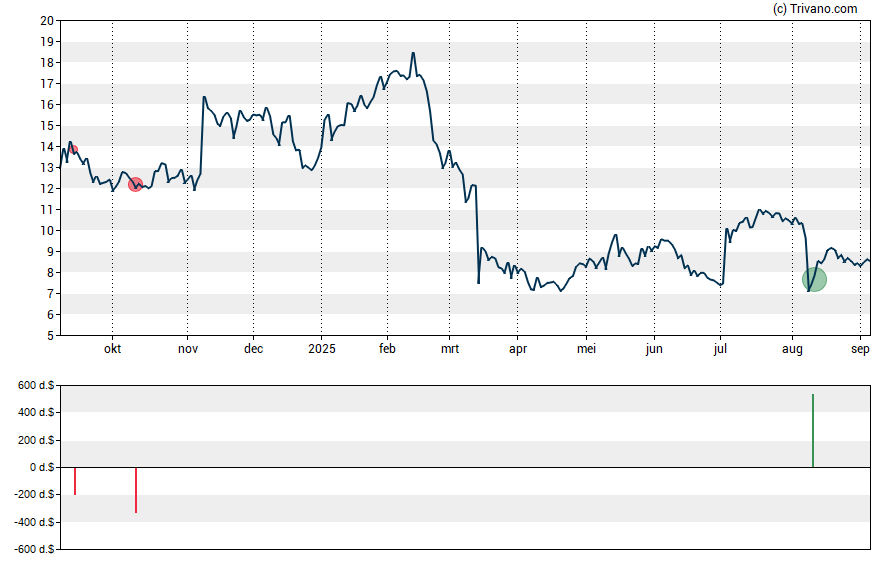Screen dimensions: 888x565
Task: Click the 'aug' x-axis label
Action: pyautogui.click(x=792, y=349)
